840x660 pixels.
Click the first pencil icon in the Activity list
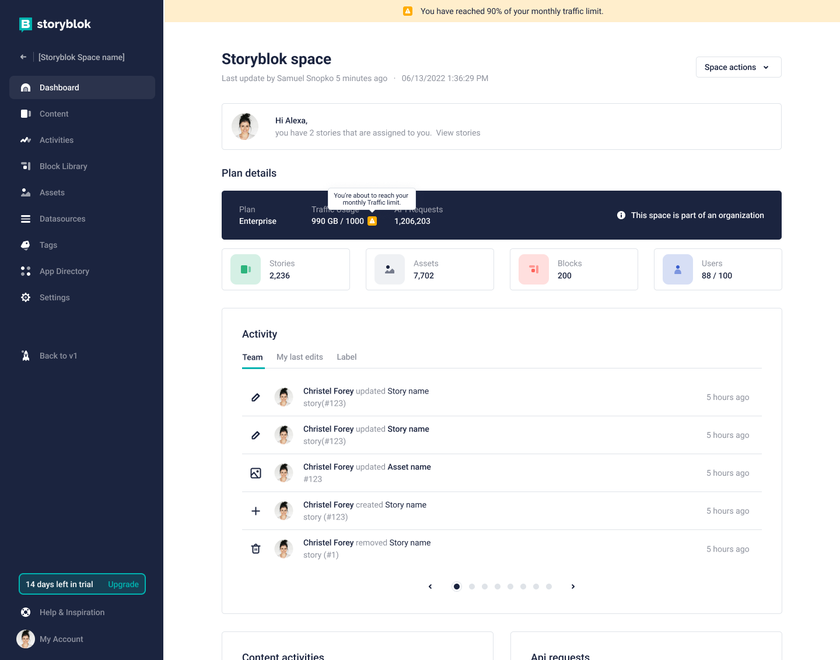point(256,397)
